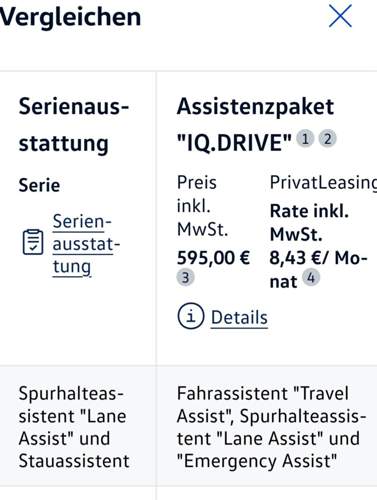Click the Serie label under Serienausstattung
The width and height of the screenshot is (377, 500).
coord(39,185)
